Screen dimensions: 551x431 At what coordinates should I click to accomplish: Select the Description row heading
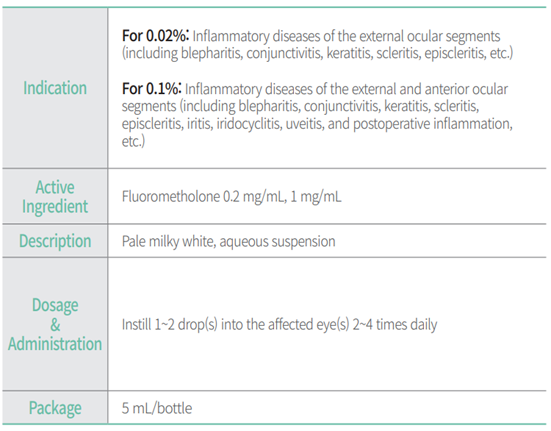coord(55,241)
